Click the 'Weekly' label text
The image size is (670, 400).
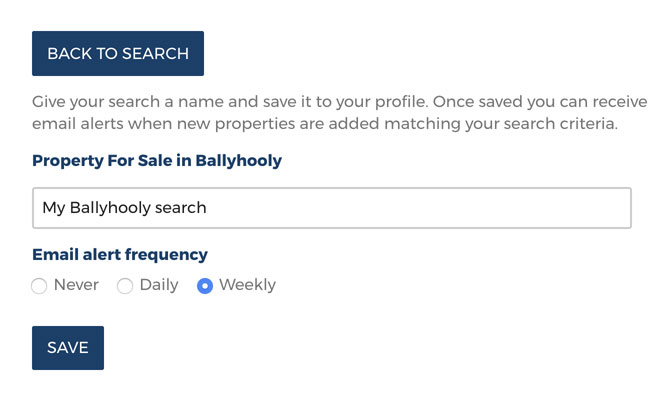coord(247,285)
